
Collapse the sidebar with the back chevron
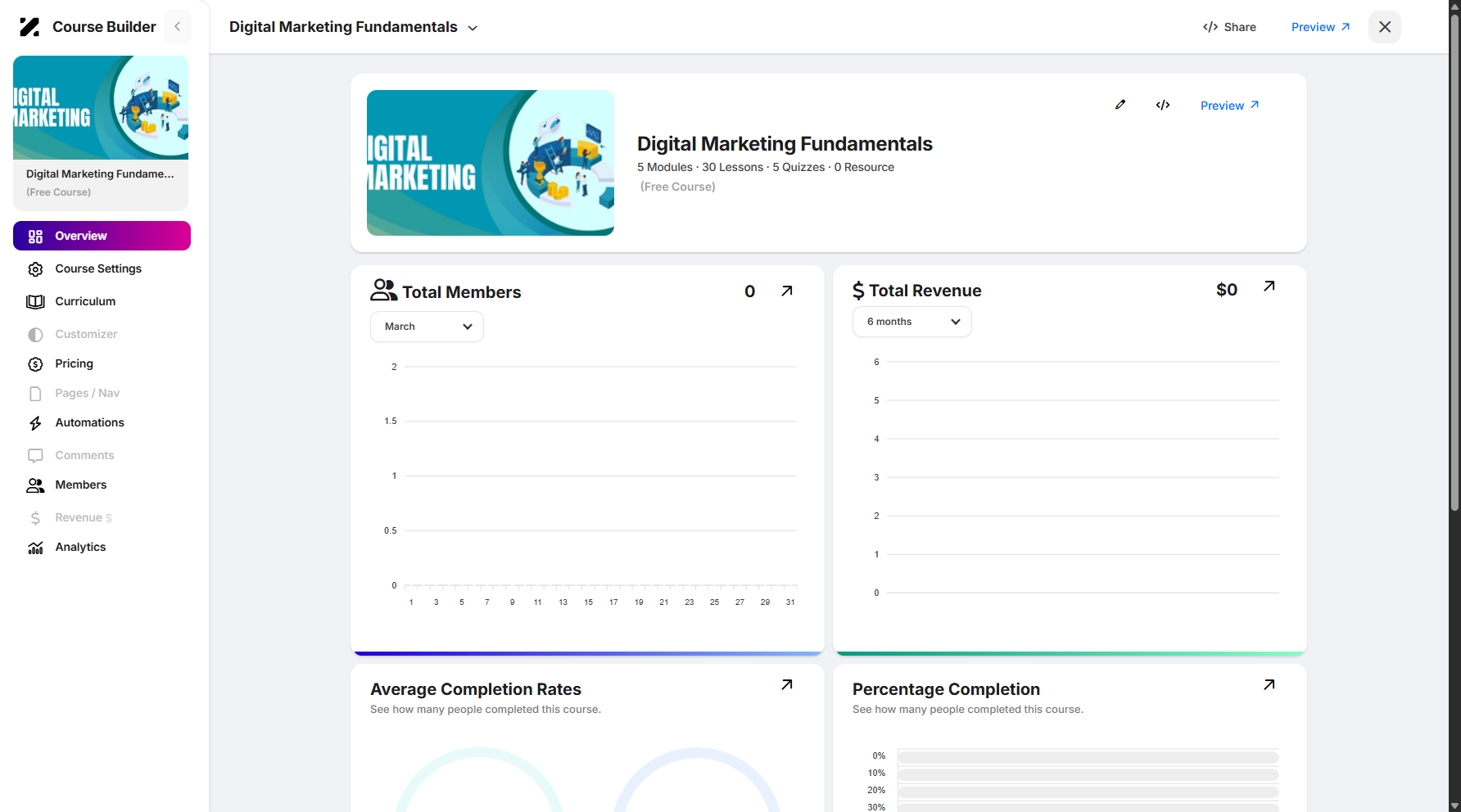pos(178,27)
